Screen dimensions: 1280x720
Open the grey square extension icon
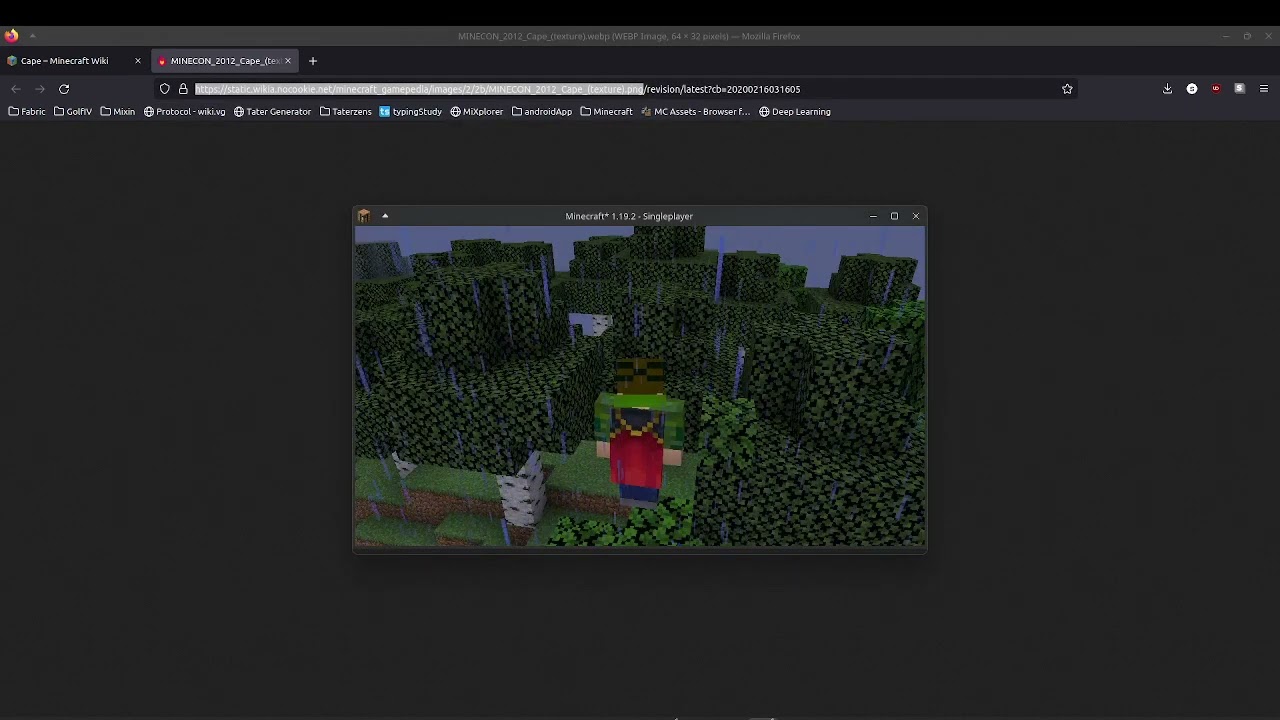tap(1240, 89)
